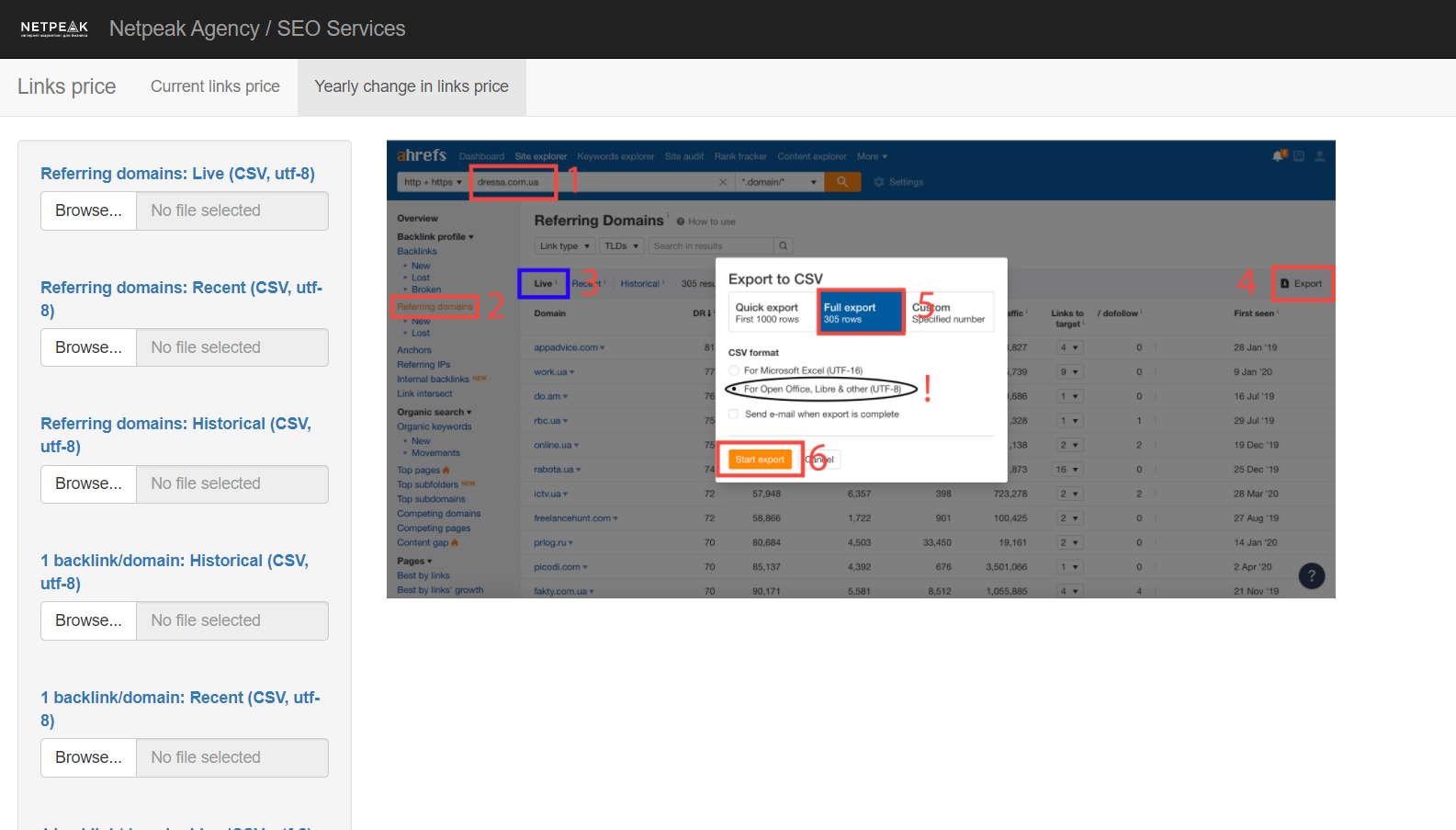The height and width of the screenshot is (830, 1456).
Task: Open the Netpeak Agency / SEO Services title link
Action: [257, 28]
